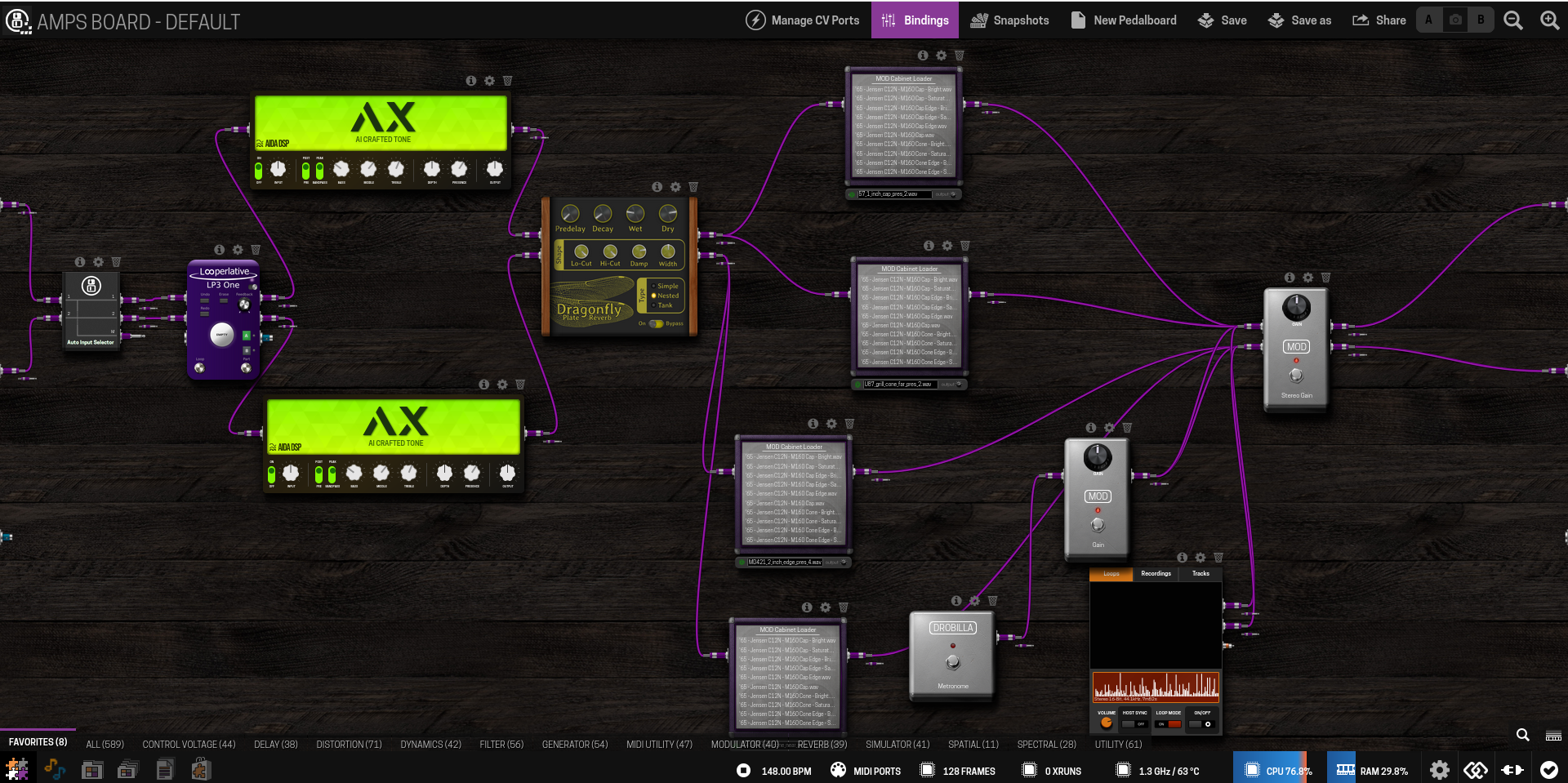Open the pedalboard library icon
Viewport: 1568px width, 783px height.
click(92, 769)
